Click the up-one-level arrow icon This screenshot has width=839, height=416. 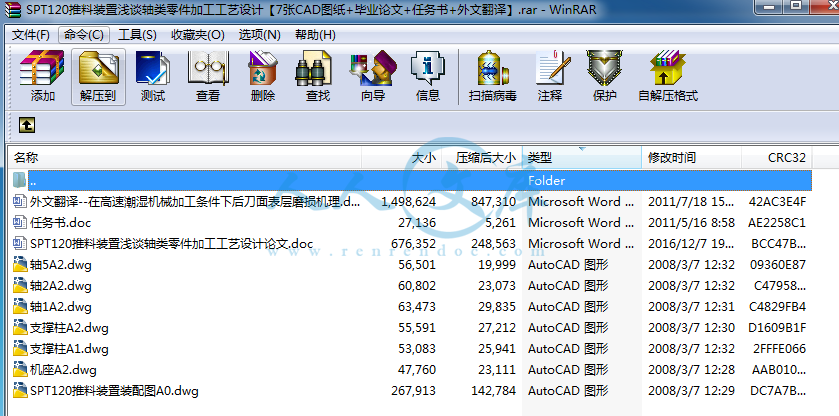(27, 125)
